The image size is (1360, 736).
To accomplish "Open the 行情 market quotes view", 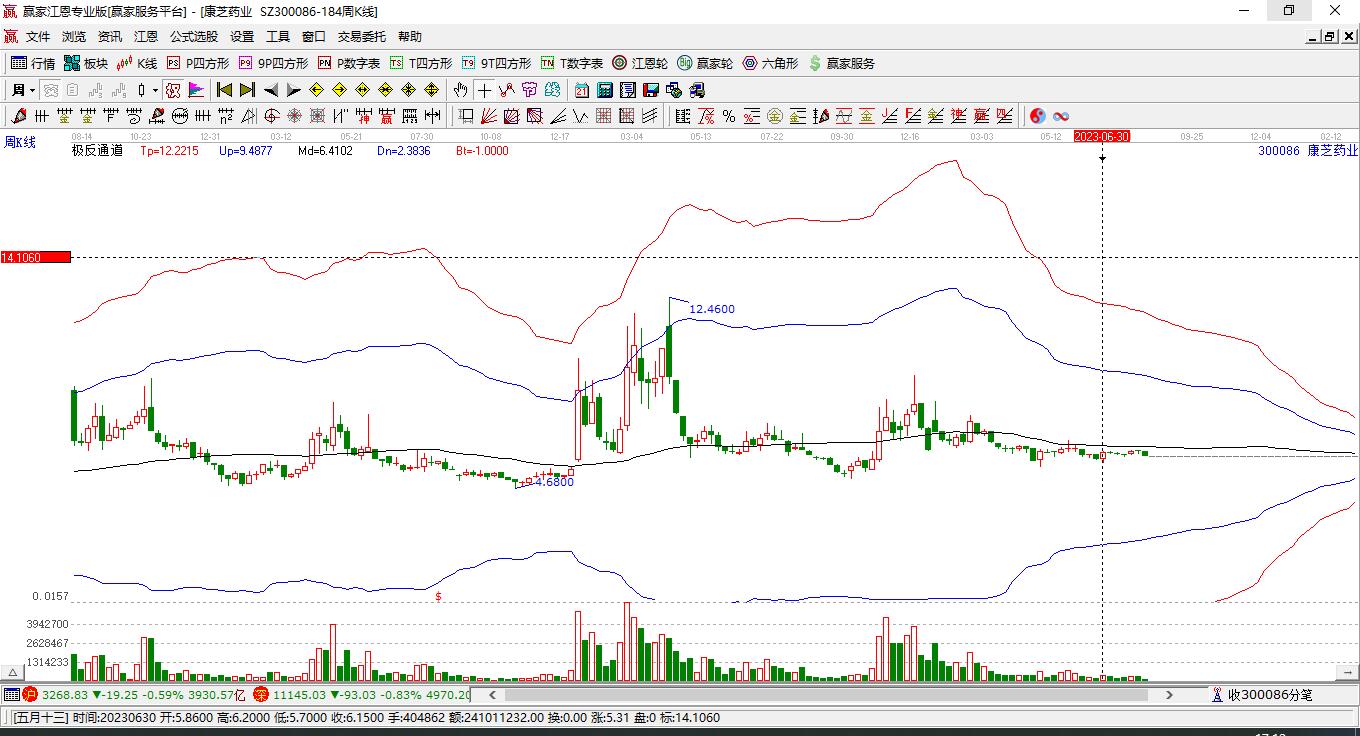I will coord(33,63).
